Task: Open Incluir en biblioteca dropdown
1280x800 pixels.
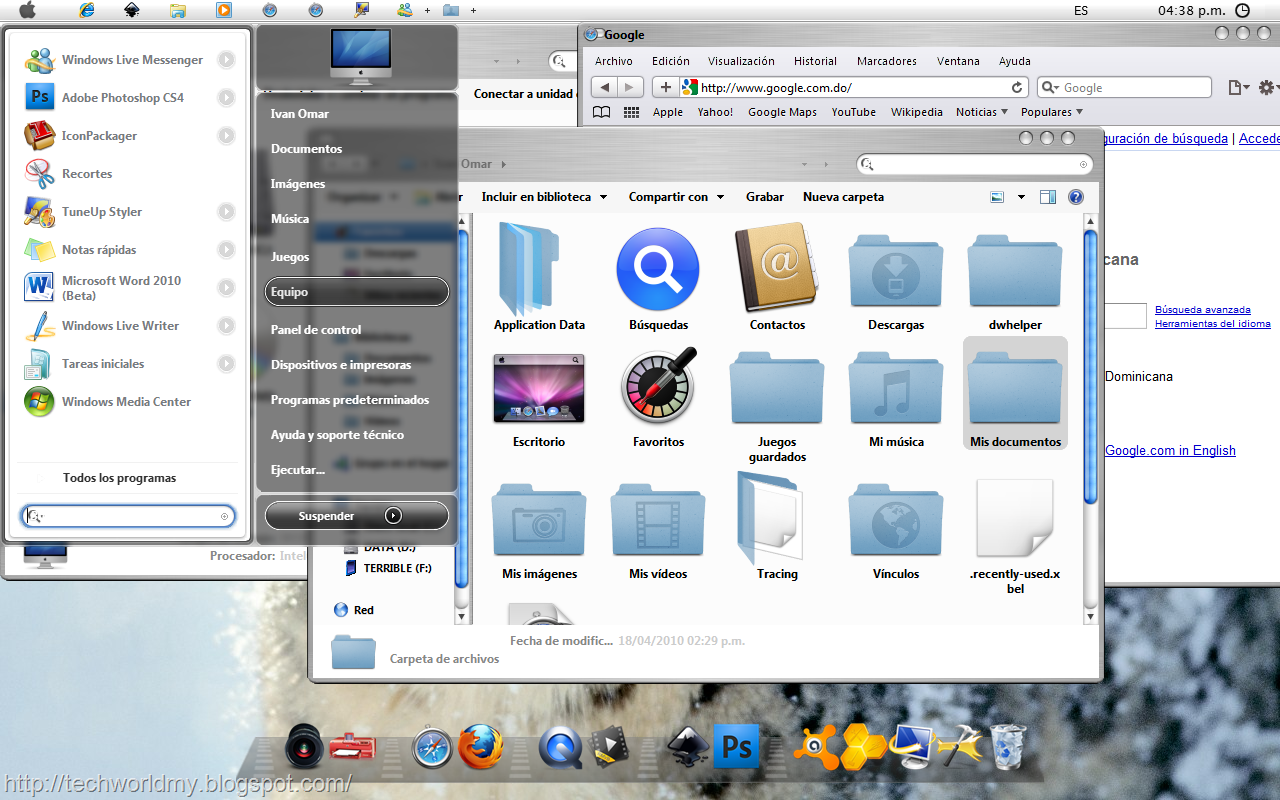Action: coord(544,197)
